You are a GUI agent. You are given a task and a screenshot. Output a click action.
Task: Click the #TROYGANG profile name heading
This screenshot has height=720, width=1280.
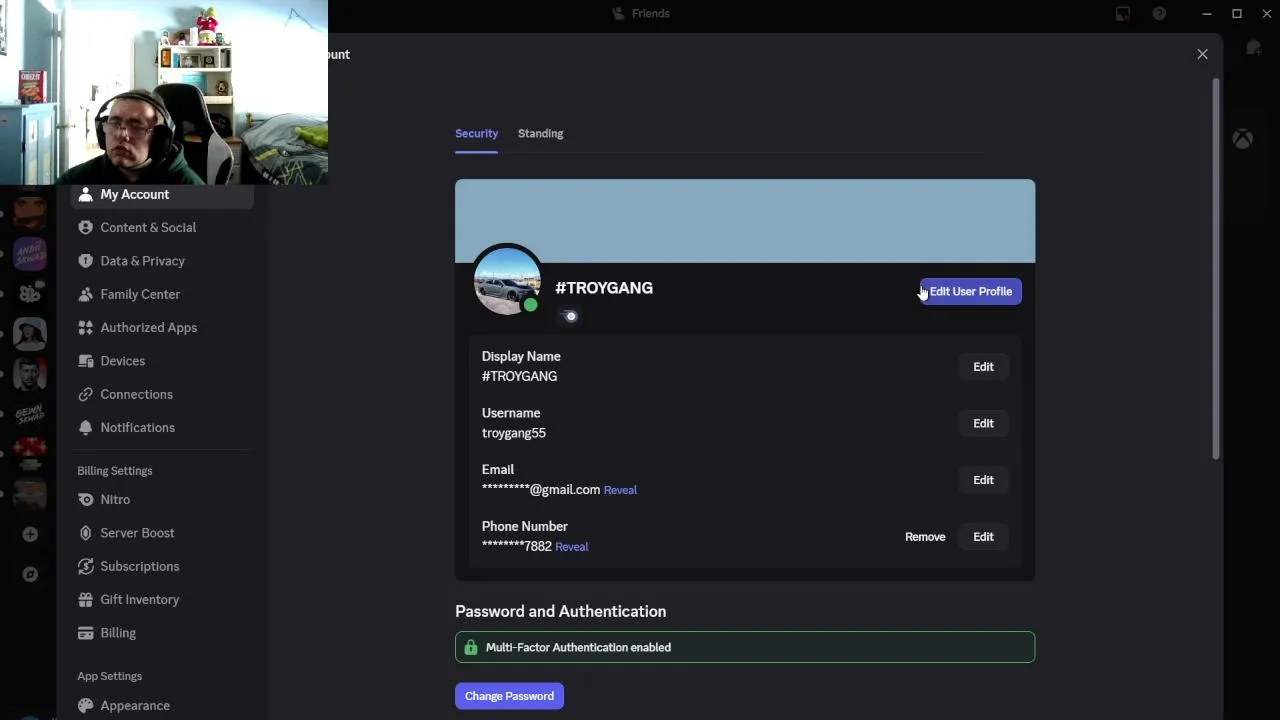(604, 288)
